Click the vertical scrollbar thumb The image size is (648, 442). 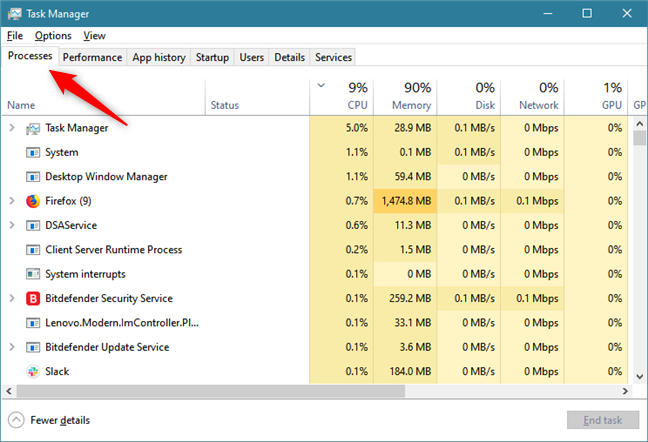pyautogui.click(x=639, y=138)
